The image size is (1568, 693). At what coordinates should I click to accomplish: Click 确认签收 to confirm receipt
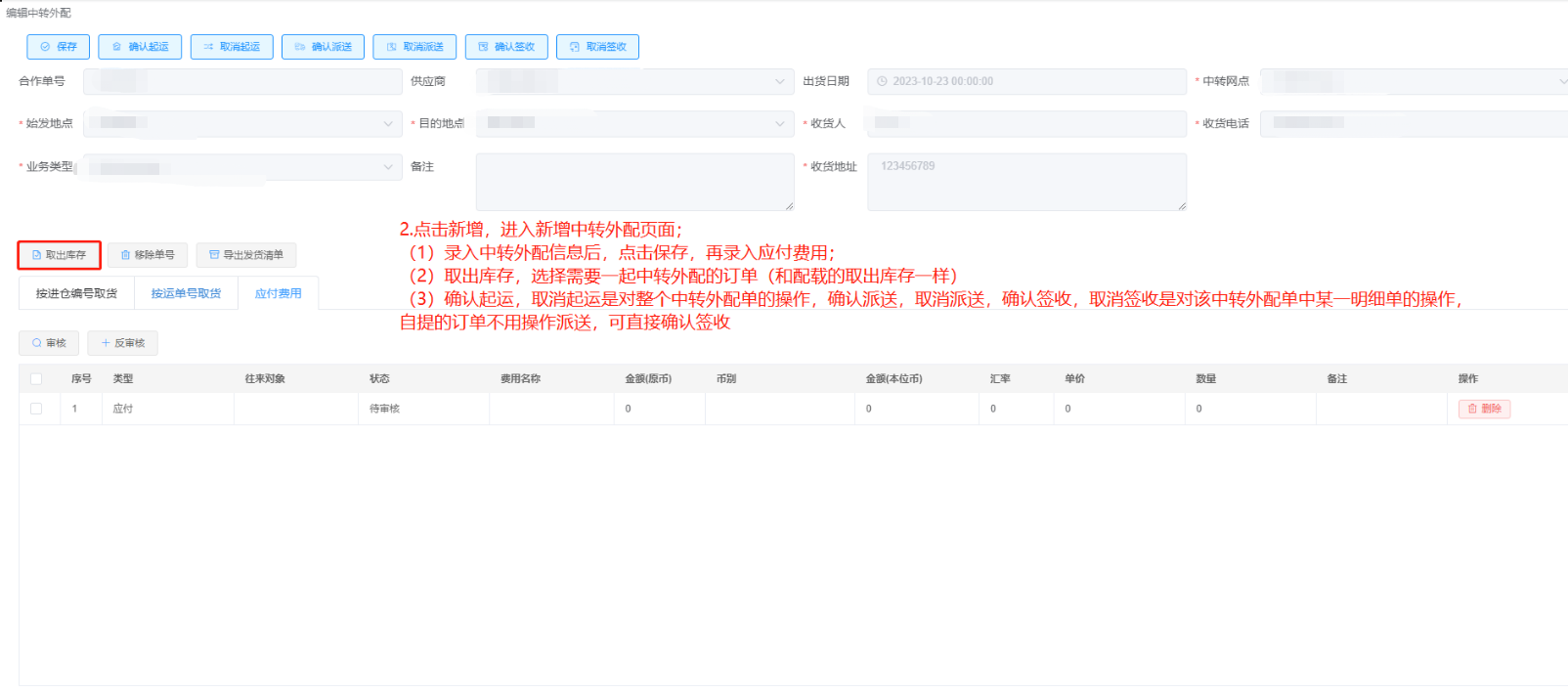click(506, 47)
